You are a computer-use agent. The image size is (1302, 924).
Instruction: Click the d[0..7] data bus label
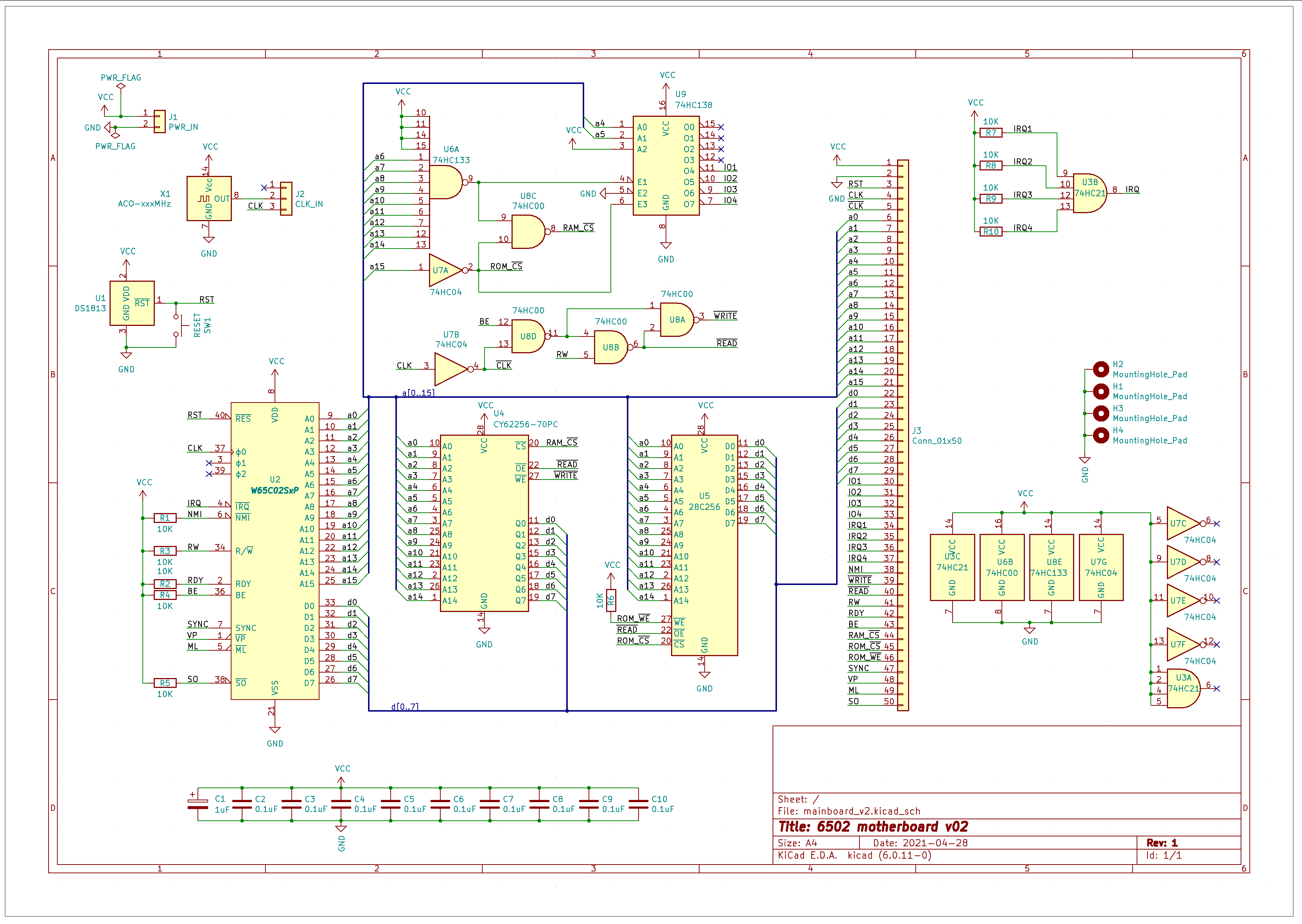click(404, 706)
